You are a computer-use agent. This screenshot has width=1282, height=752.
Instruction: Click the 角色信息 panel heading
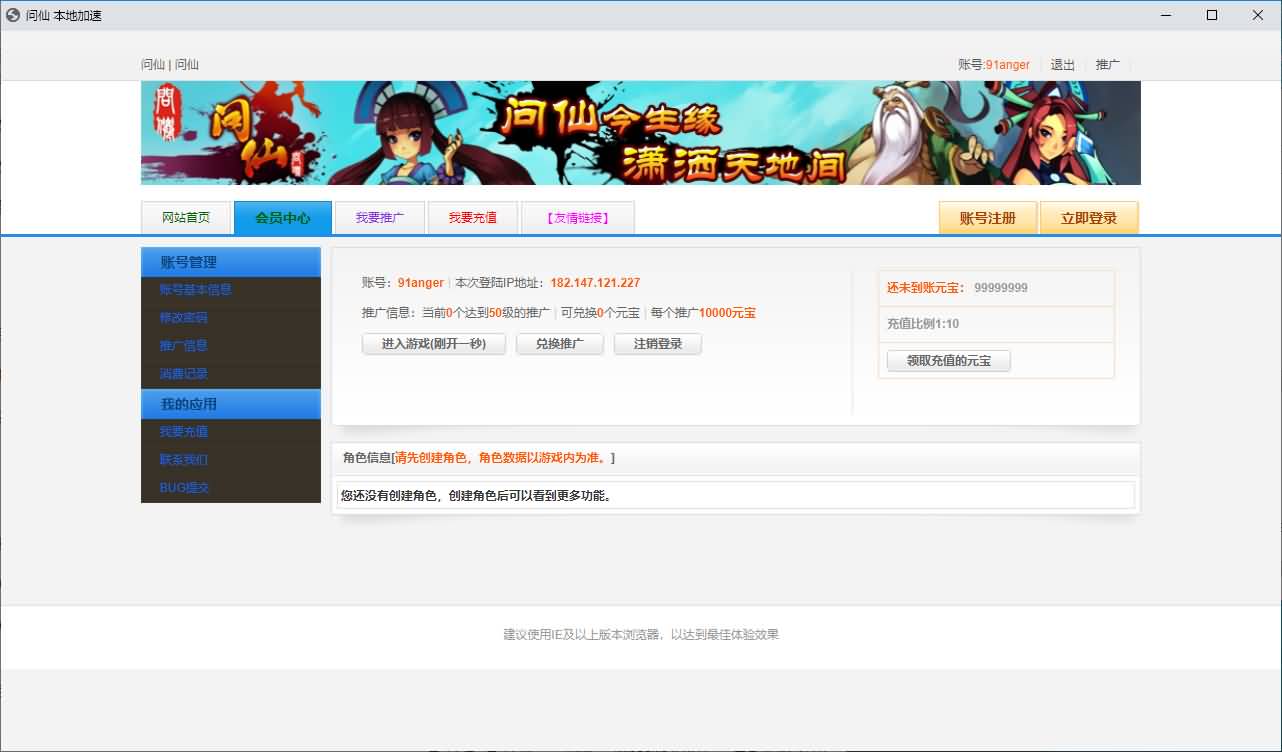pos(479,458)
